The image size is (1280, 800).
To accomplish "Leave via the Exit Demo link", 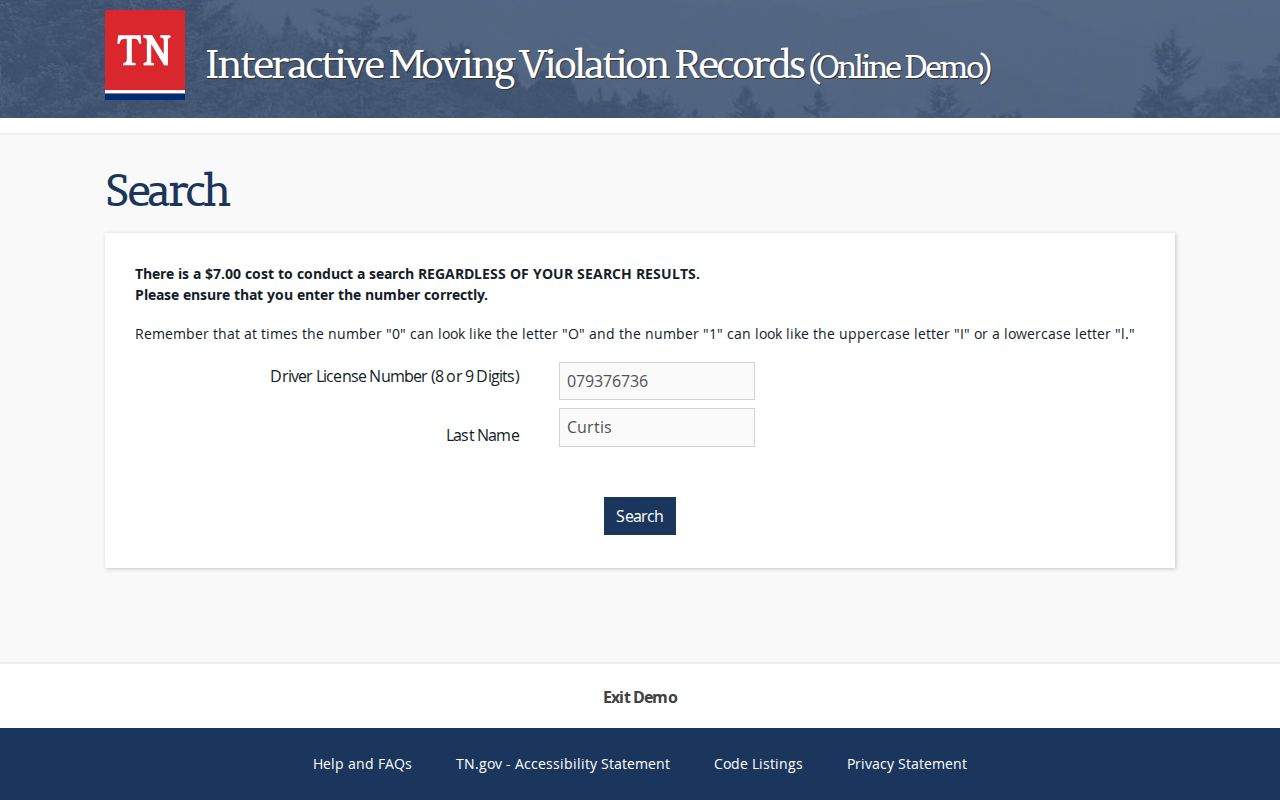I will coord(640,697).
